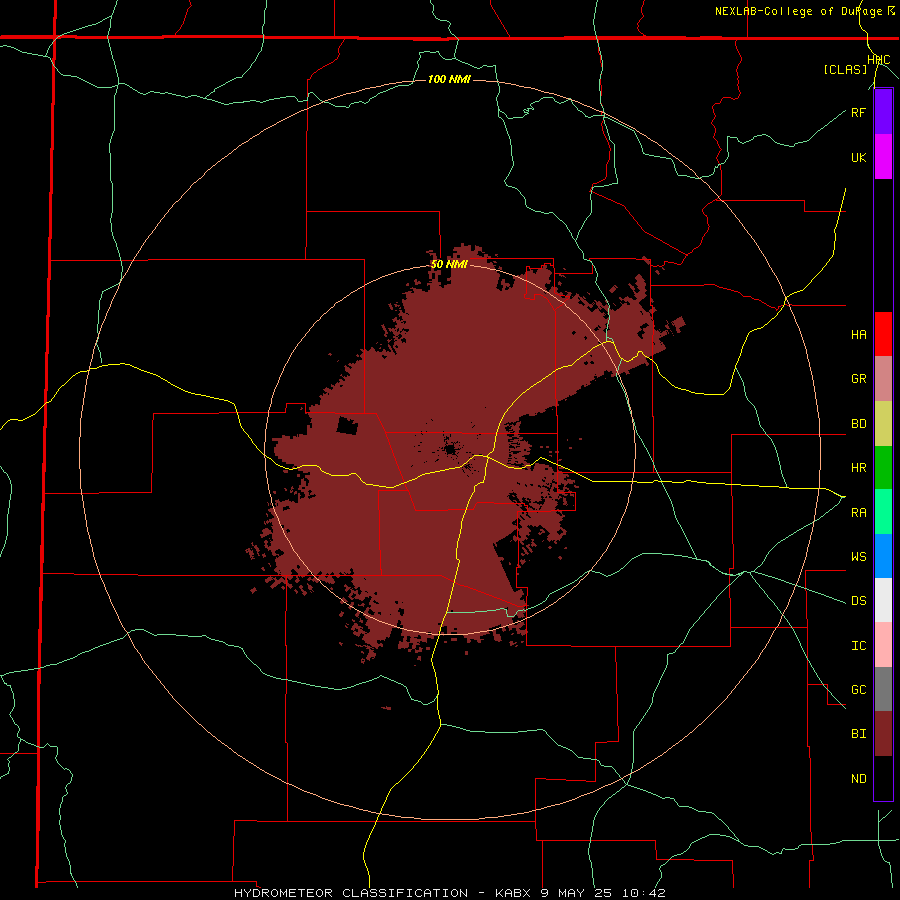This screenshot has width=900, height=900.
Task: Click the Hydrometeor Classification KABX caption
Action: click(x=449, y=893)
